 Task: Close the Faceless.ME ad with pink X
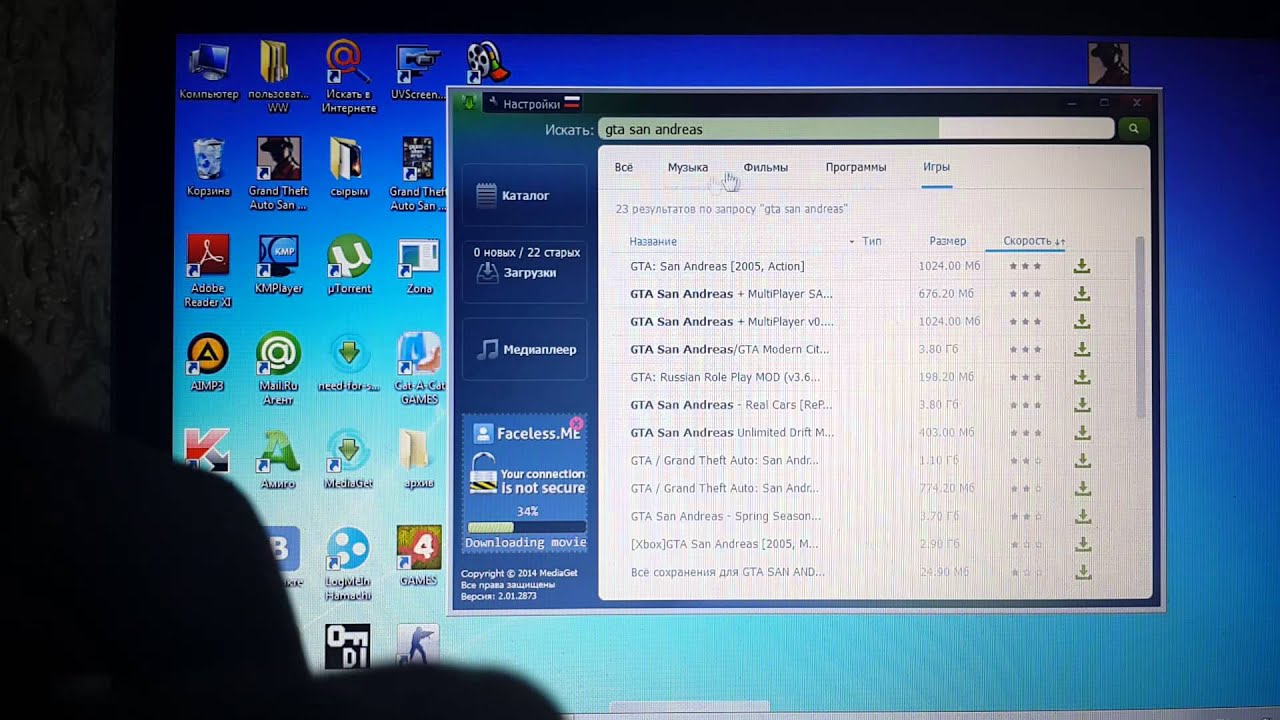[576, 424]
